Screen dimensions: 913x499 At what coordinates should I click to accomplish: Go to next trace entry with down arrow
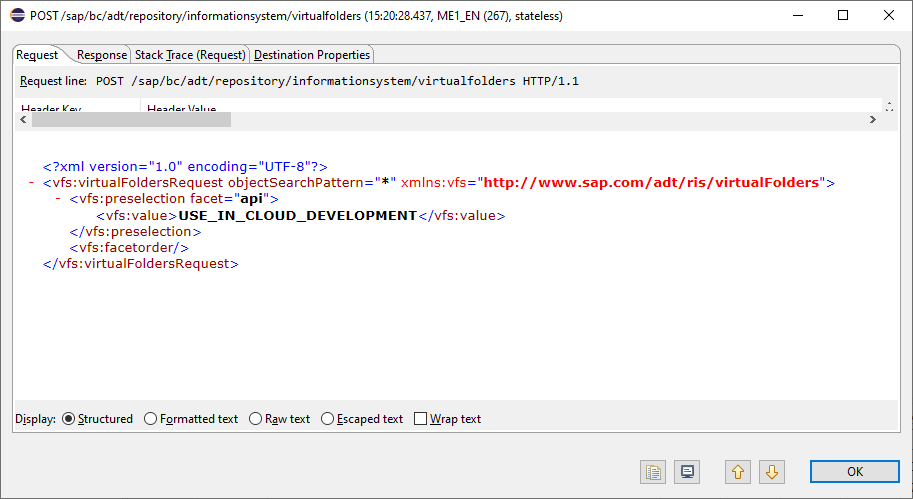click(x=772, y=472)
